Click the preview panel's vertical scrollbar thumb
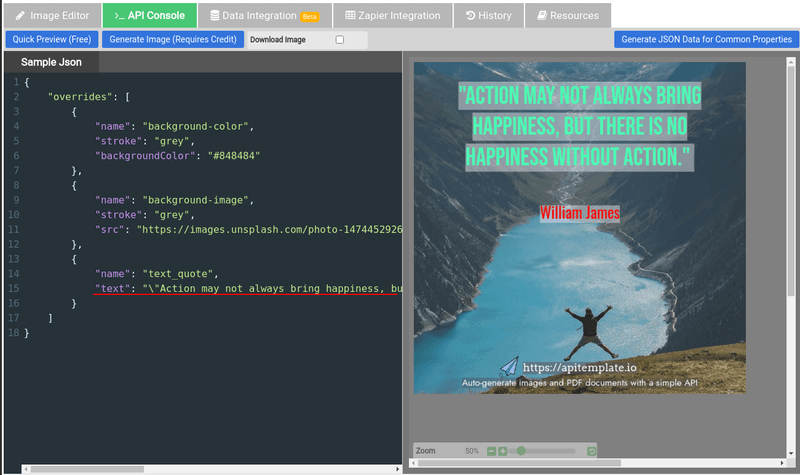Viewport: 800px width, 475px height. 791,179
